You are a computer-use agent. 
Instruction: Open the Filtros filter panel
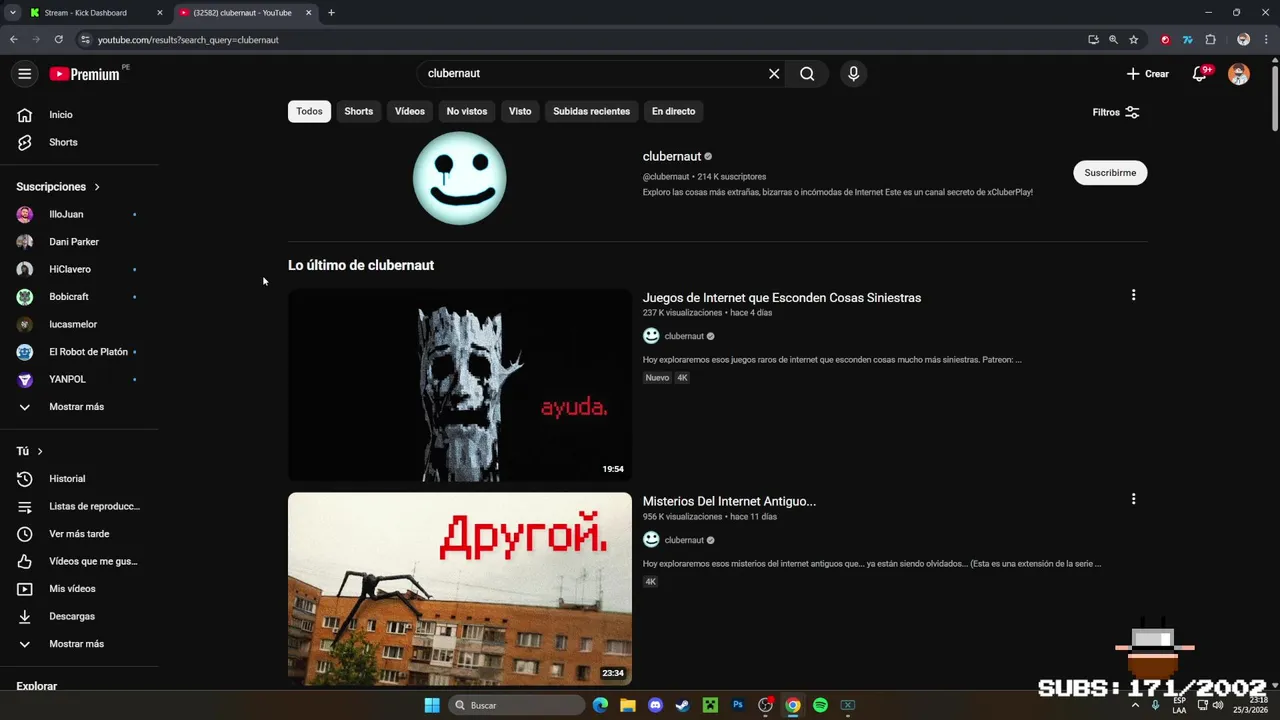[1116, 112]
